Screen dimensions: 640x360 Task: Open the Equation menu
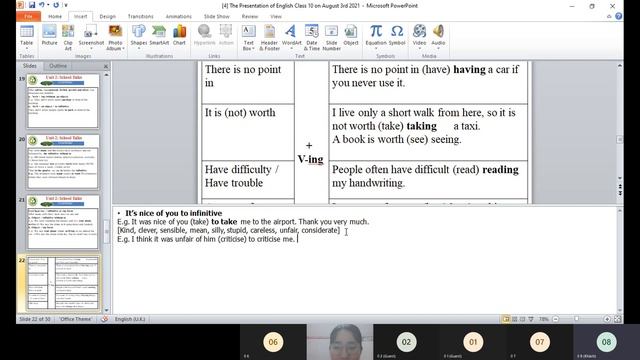coord(376,37)
